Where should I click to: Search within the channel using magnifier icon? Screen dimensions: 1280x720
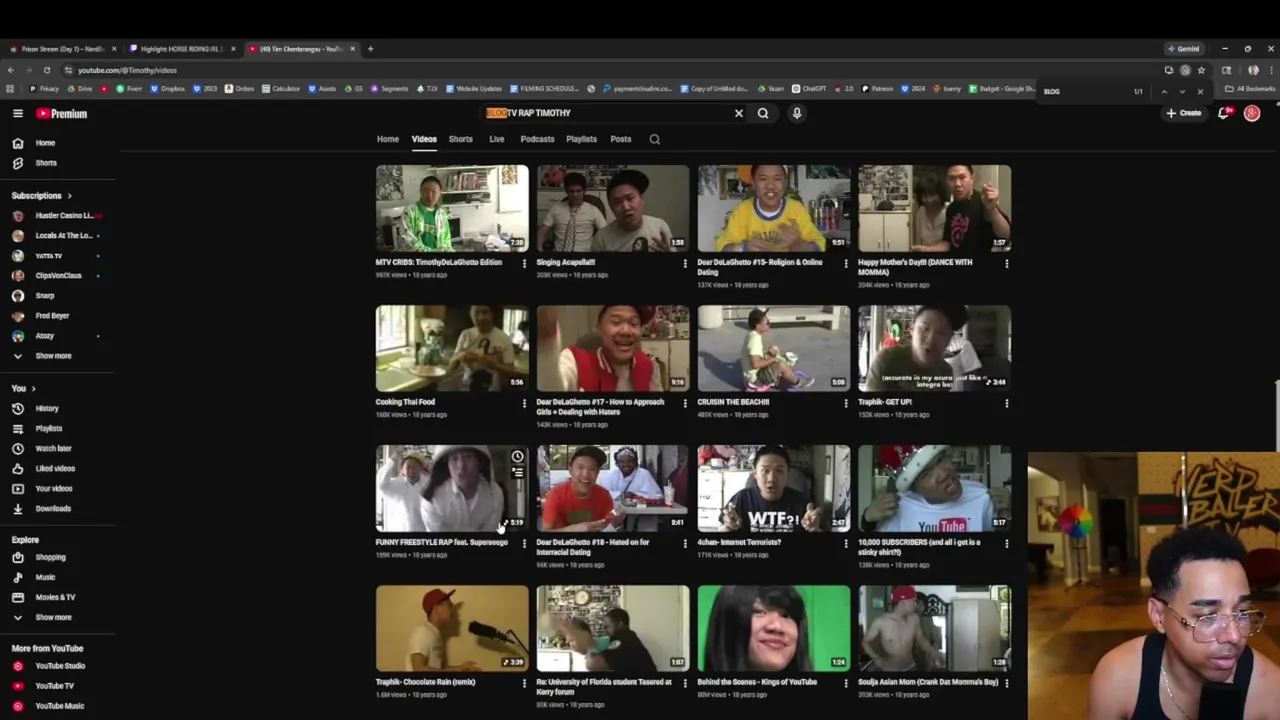point(655,139)
